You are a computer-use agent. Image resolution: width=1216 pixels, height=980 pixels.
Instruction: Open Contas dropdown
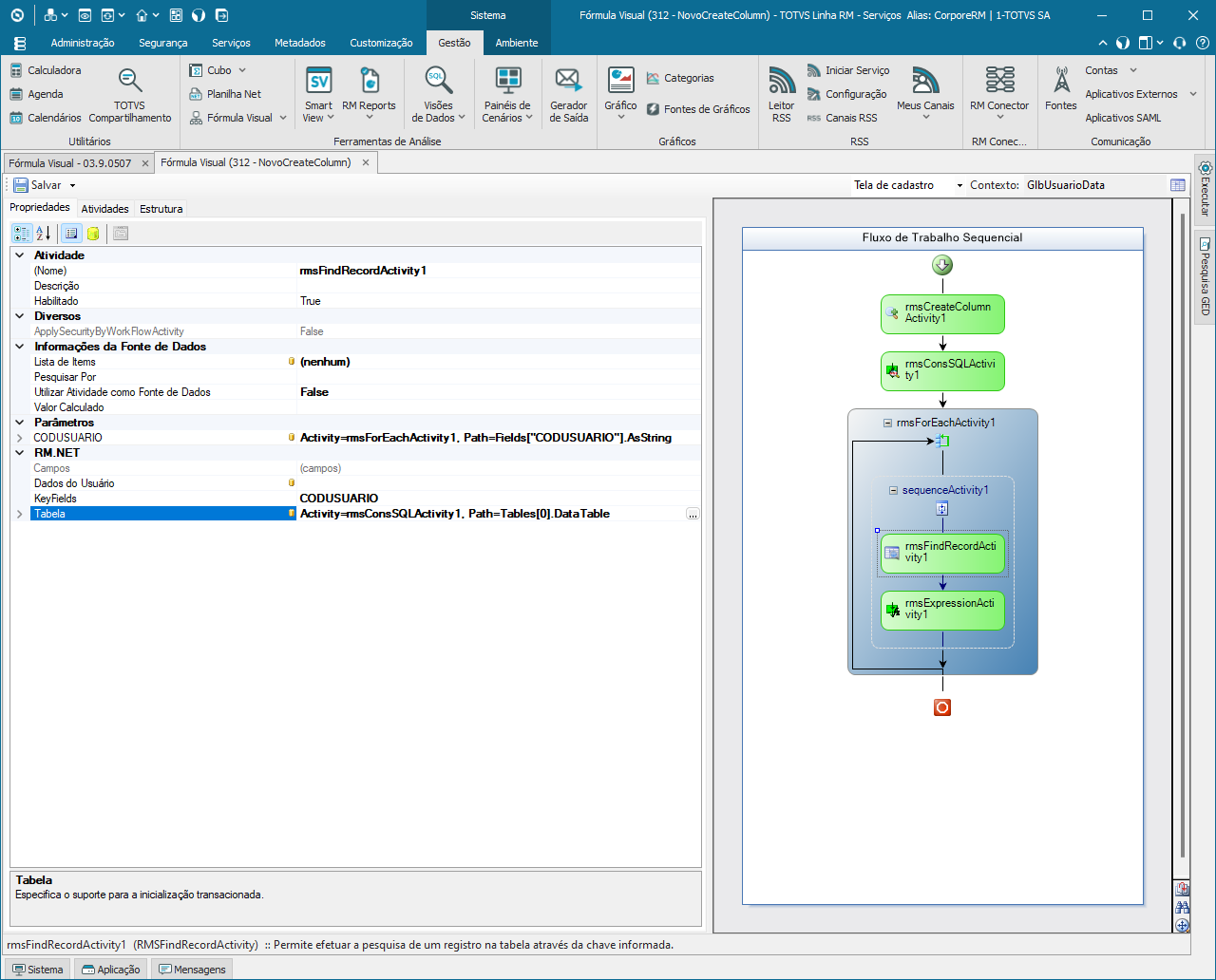click(x=1133, y=70)
